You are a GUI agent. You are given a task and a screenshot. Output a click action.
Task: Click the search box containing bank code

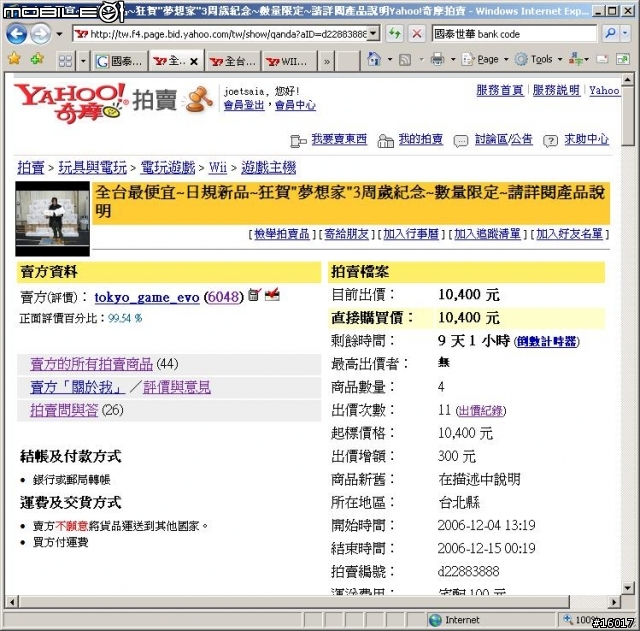click(x=514, y=34)
